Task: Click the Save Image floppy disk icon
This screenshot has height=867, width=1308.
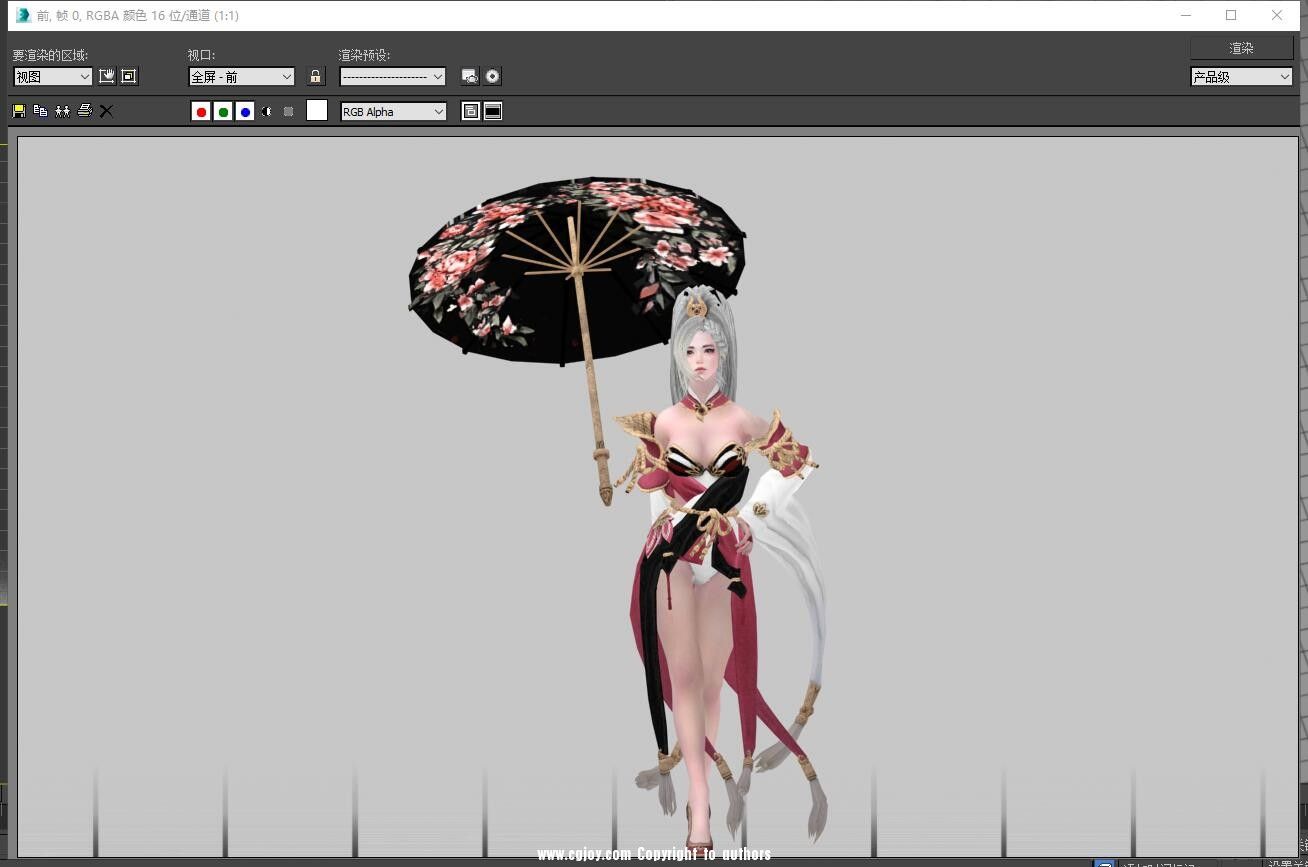Action: 18,111
